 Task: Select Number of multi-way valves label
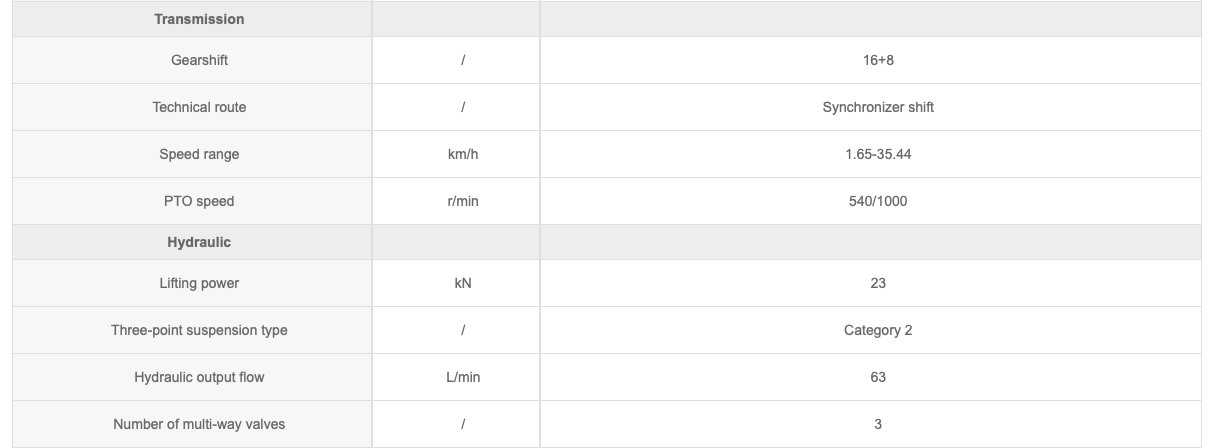(199, 424)
